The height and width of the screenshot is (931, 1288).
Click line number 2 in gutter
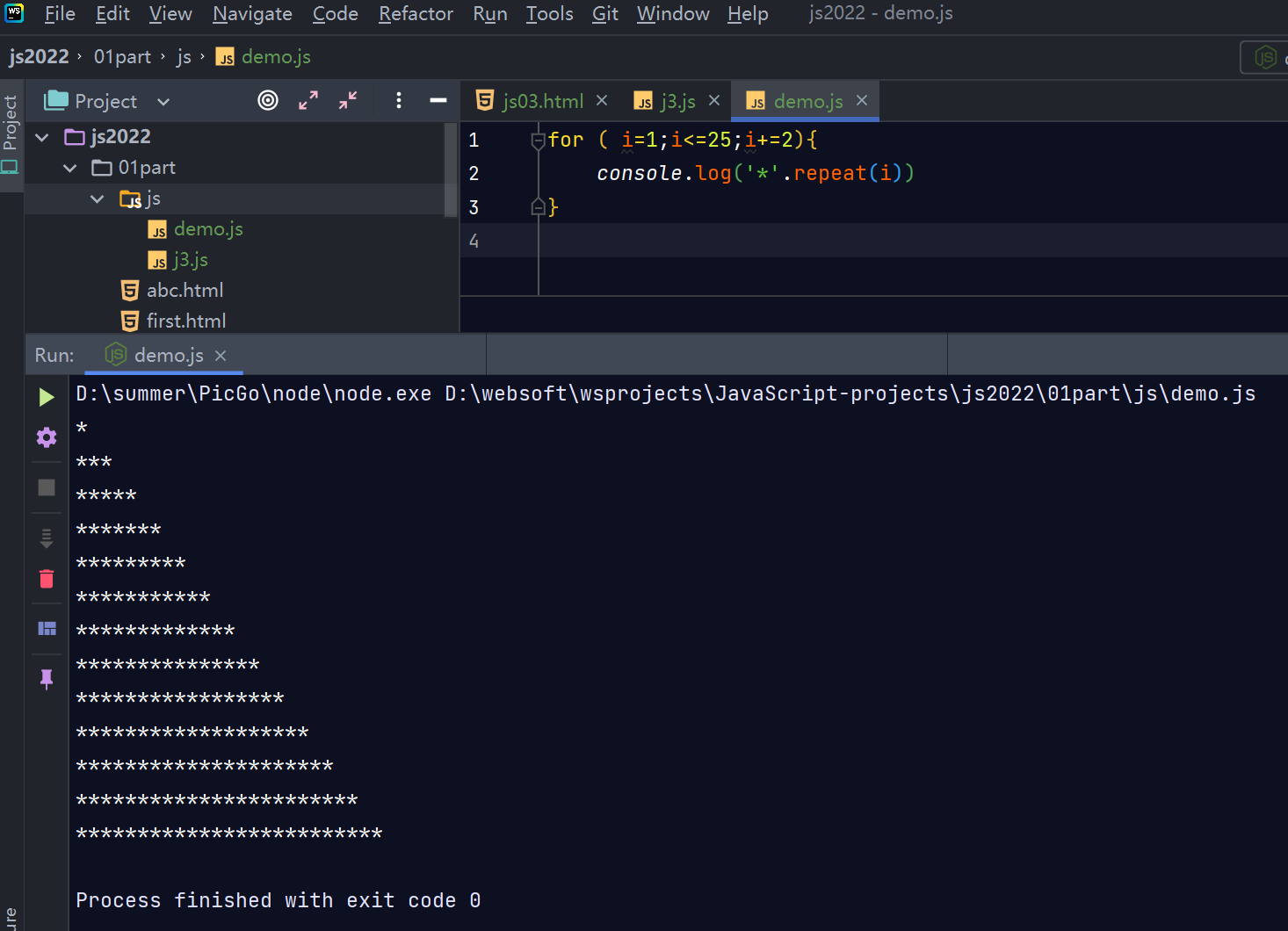474,174
